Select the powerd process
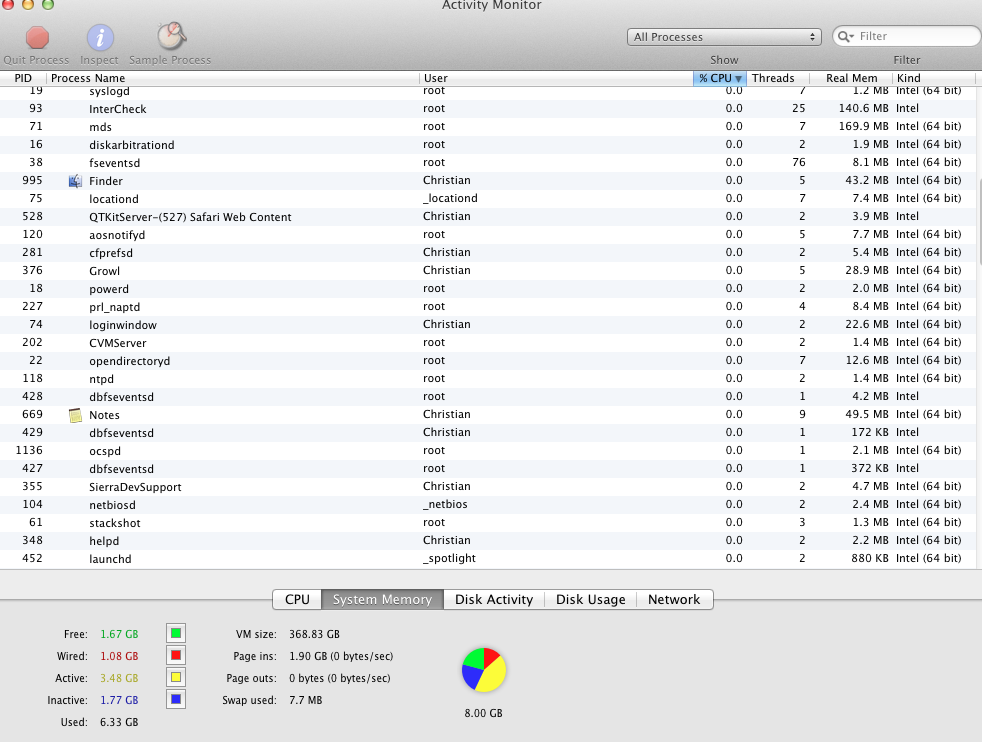Image resolution: width=982 pixels, height=742 pixels. [x=488, y=289]
